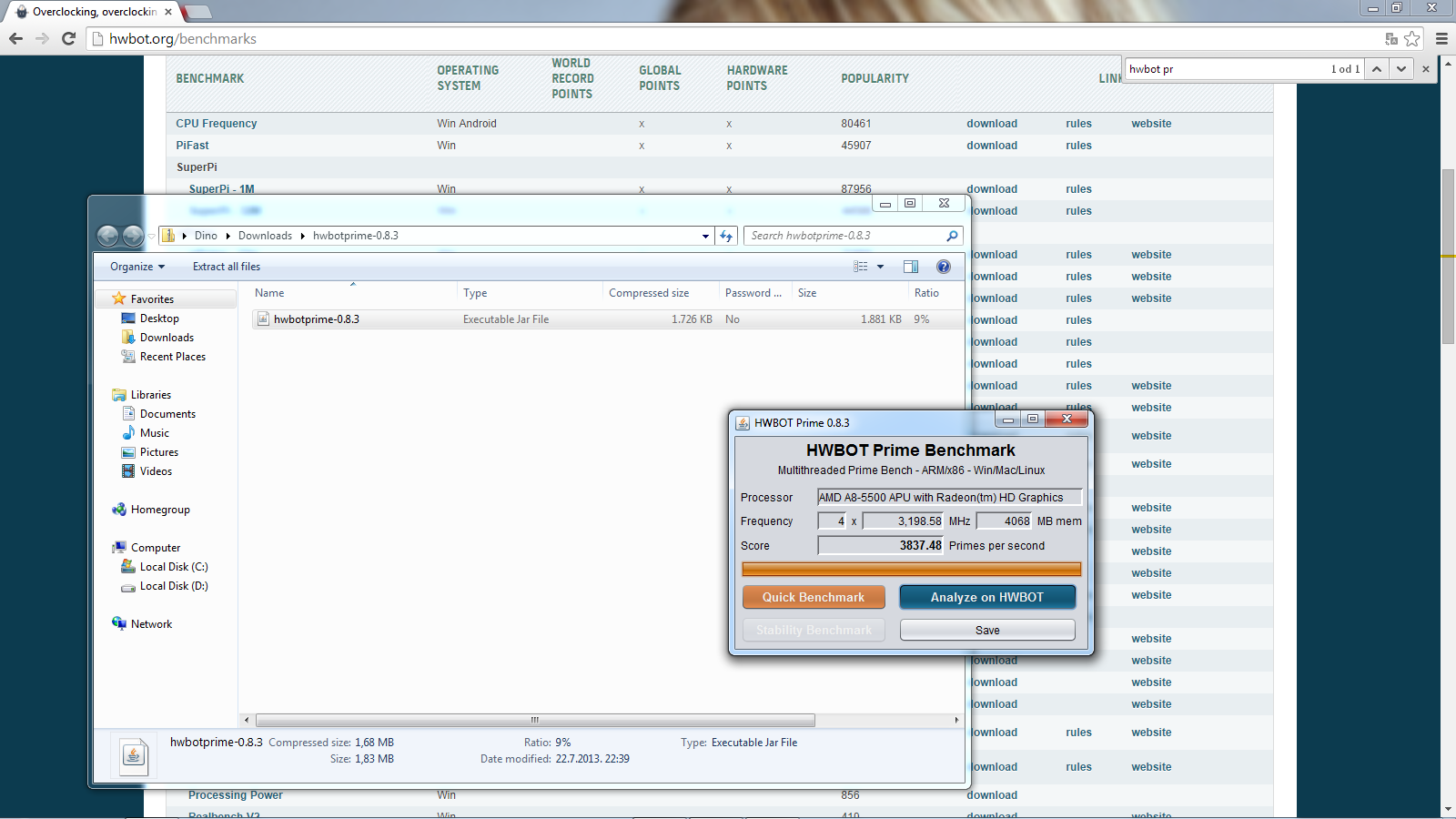Click the browser back arrow
Viewport: 1456px width, 819px height.
click(15, 38)
